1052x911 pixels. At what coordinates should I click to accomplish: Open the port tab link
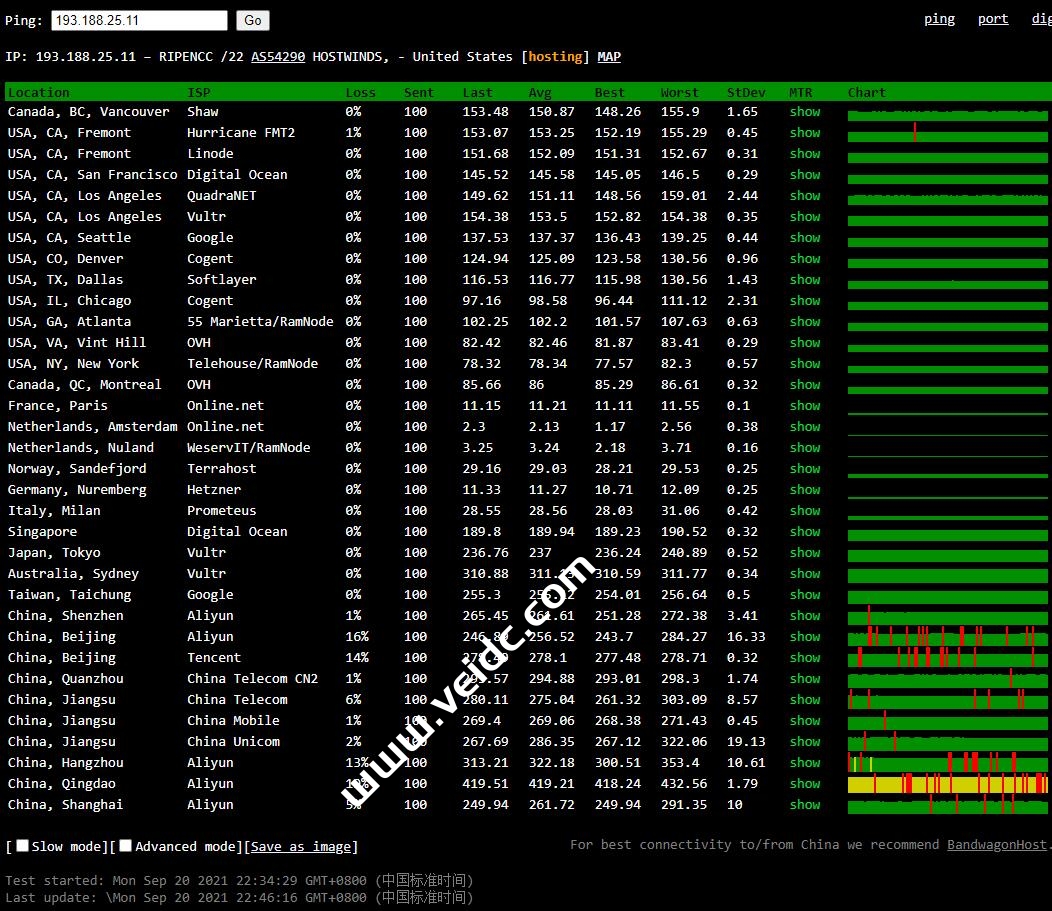pyautogui.click(x=992, y=19)
